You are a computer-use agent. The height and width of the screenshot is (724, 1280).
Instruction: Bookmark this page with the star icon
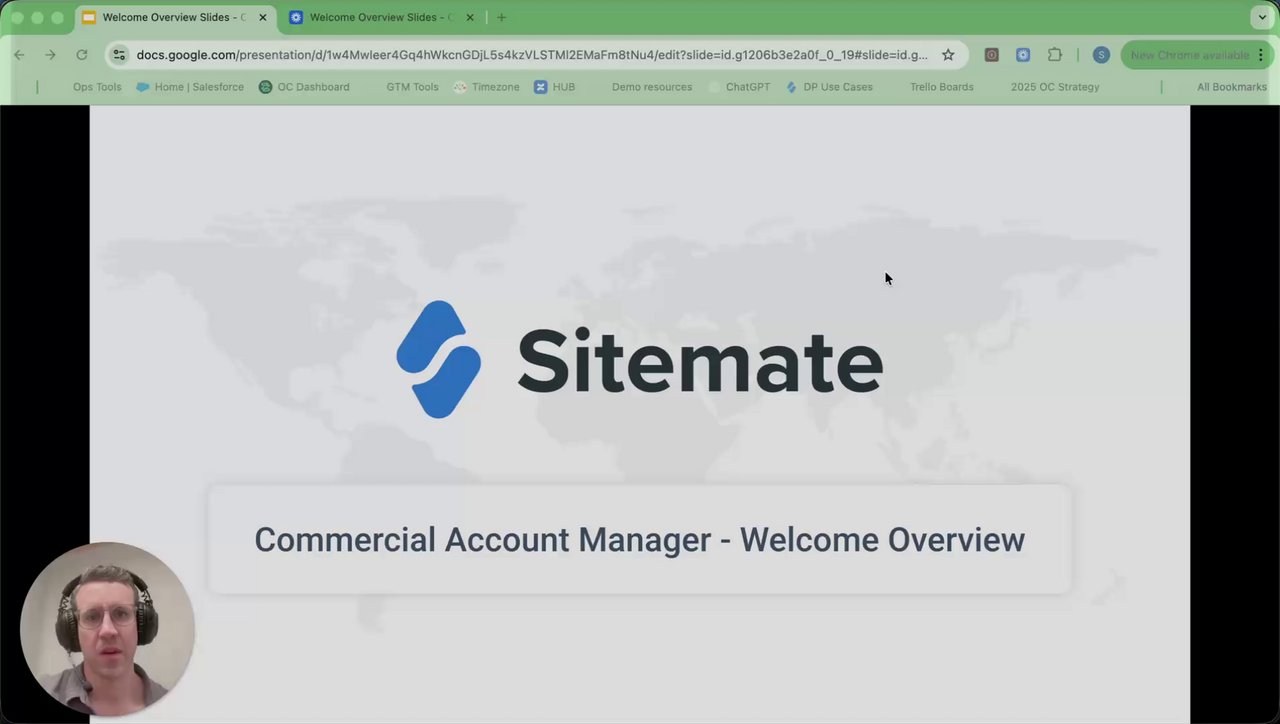pyautogui.click(x=948, y=55)
